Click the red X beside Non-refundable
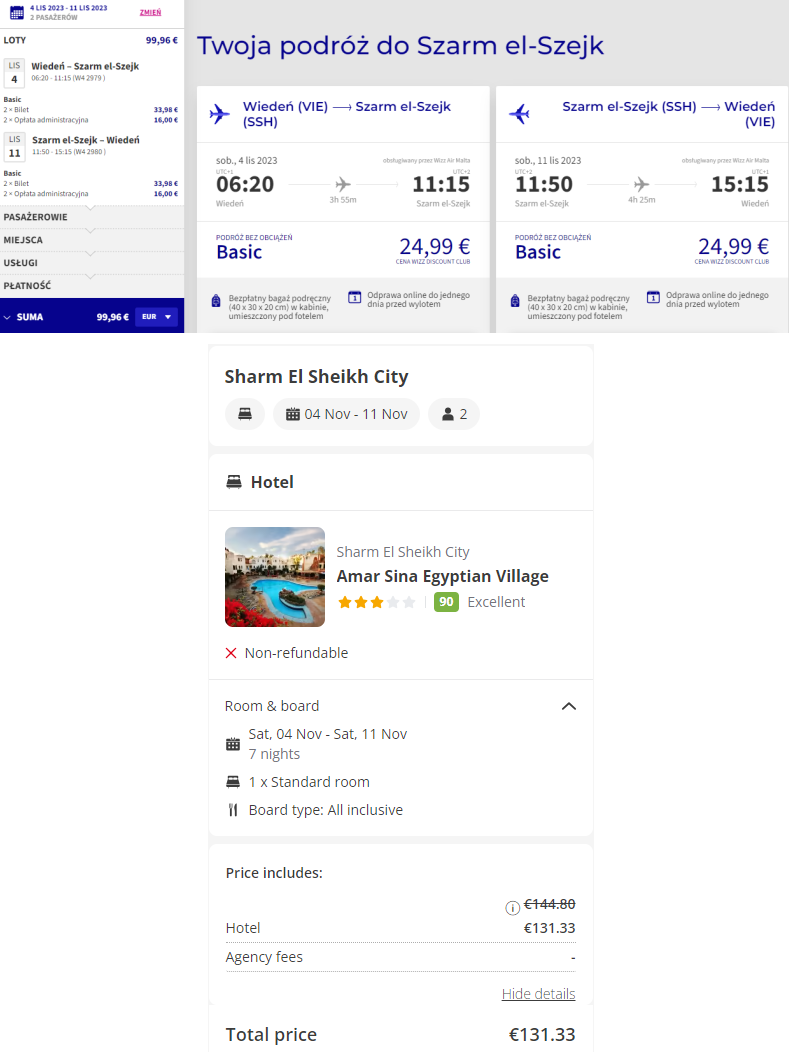The image size is (789, 1052). tap(231, 653)
